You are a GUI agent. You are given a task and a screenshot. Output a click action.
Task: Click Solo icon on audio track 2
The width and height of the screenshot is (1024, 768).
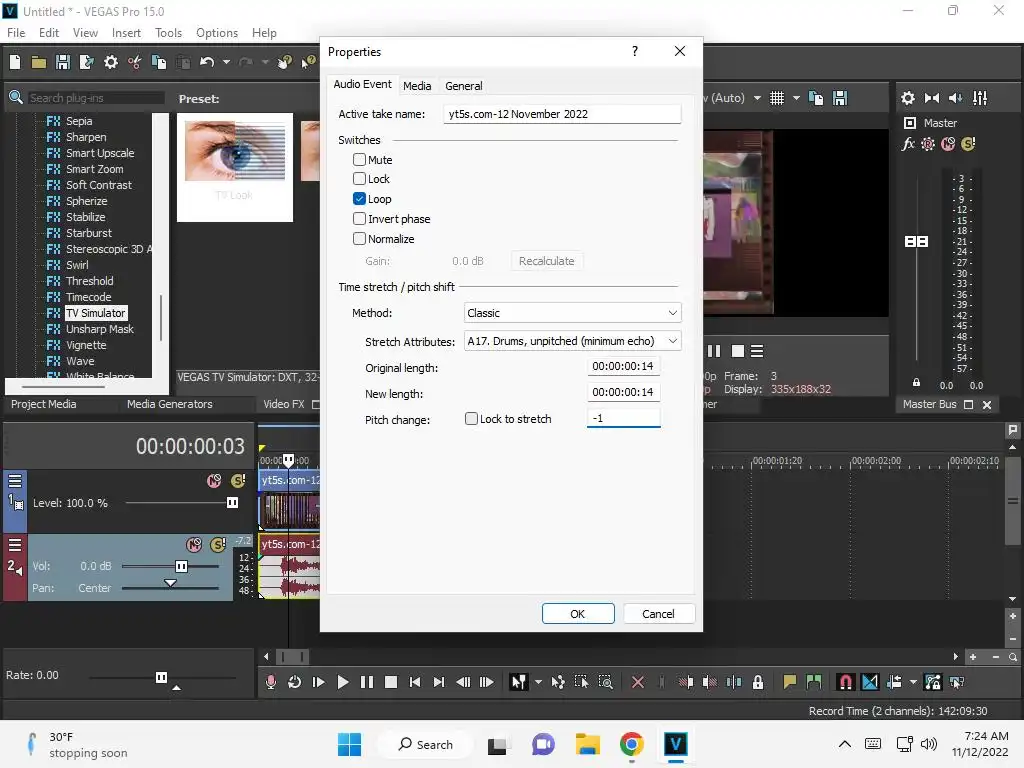tap(218, 545)
